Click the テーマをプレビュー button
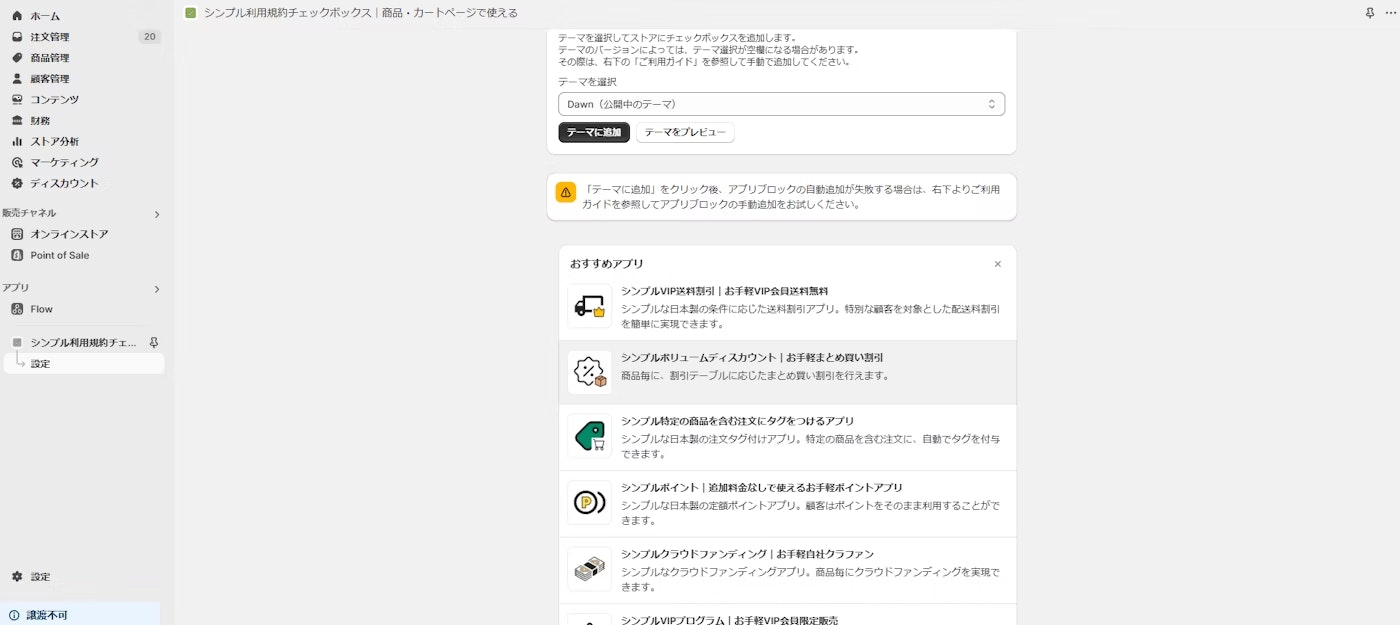This screenshot has height=625, width=1400. click(685, 132)
